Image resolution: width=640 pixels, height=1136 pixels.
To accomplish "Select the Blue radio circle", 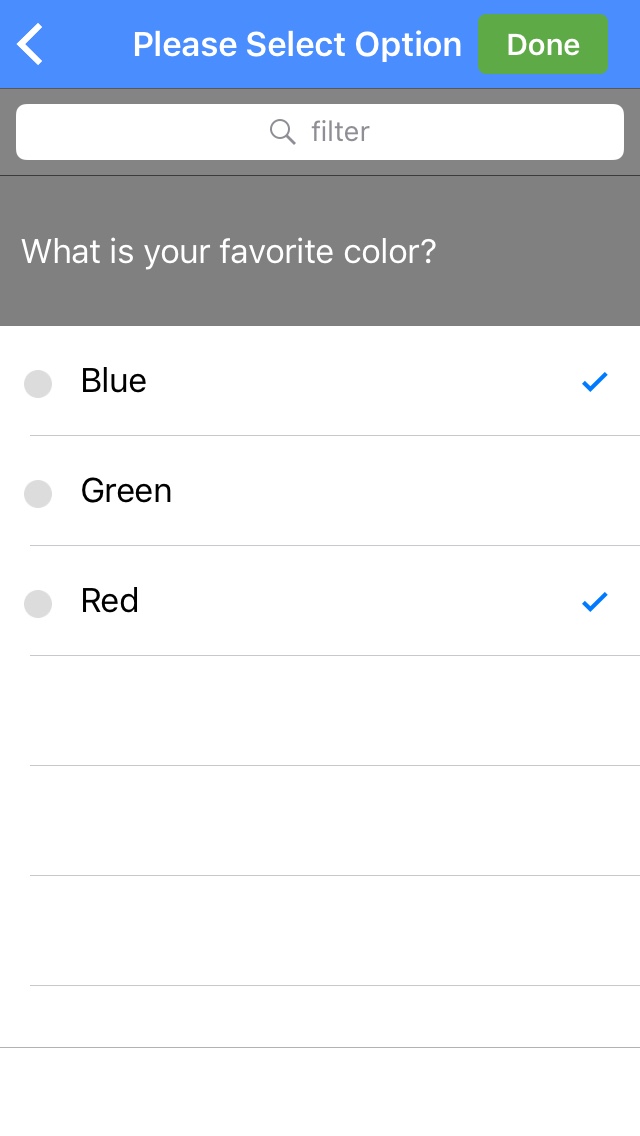I will point(38,384).
